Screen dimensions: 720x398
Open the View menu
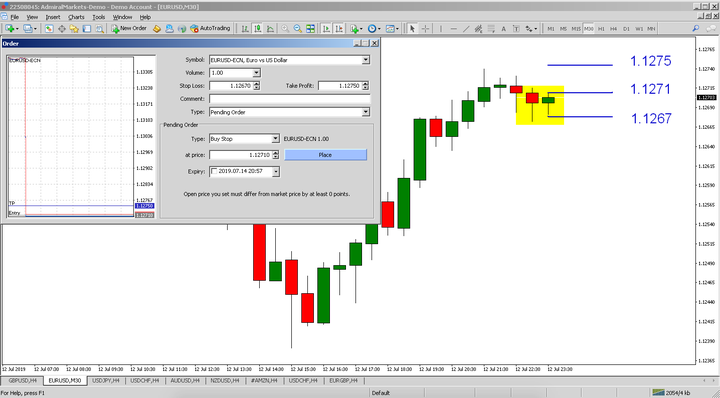tap(32, 17)
